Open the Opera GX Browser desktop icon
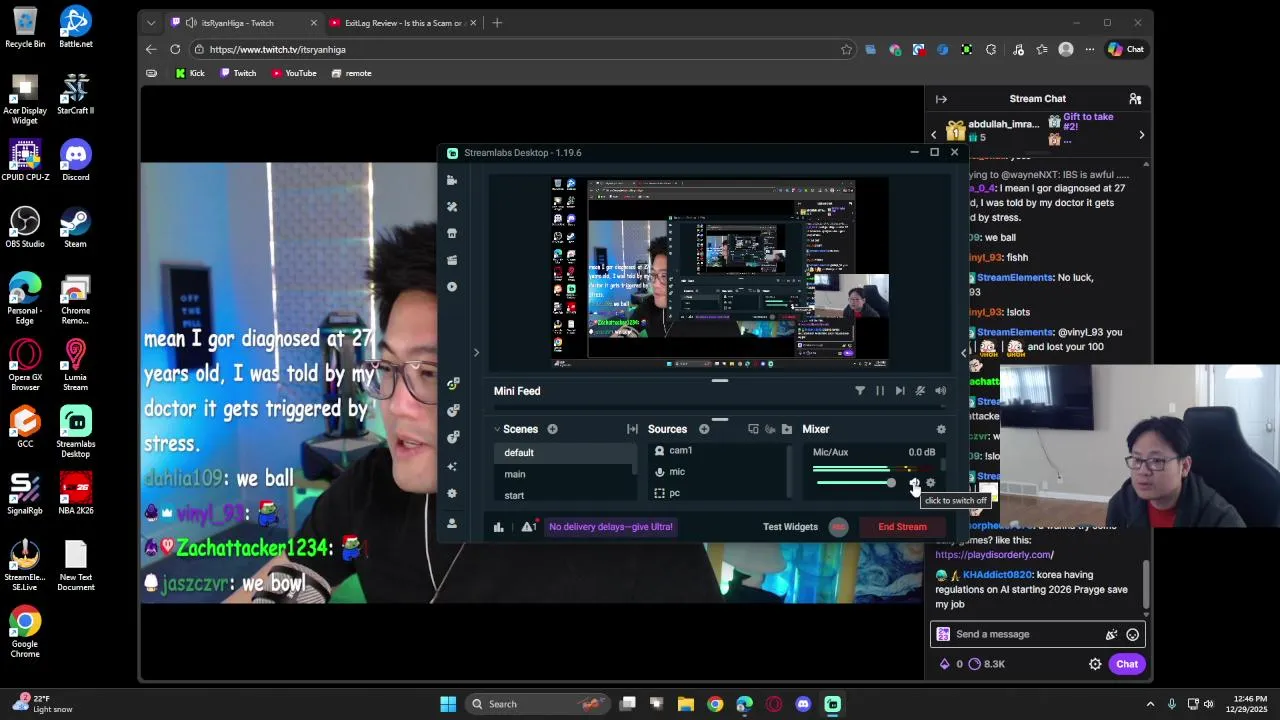Viewport: 1280px width, 720px height. 25,366
